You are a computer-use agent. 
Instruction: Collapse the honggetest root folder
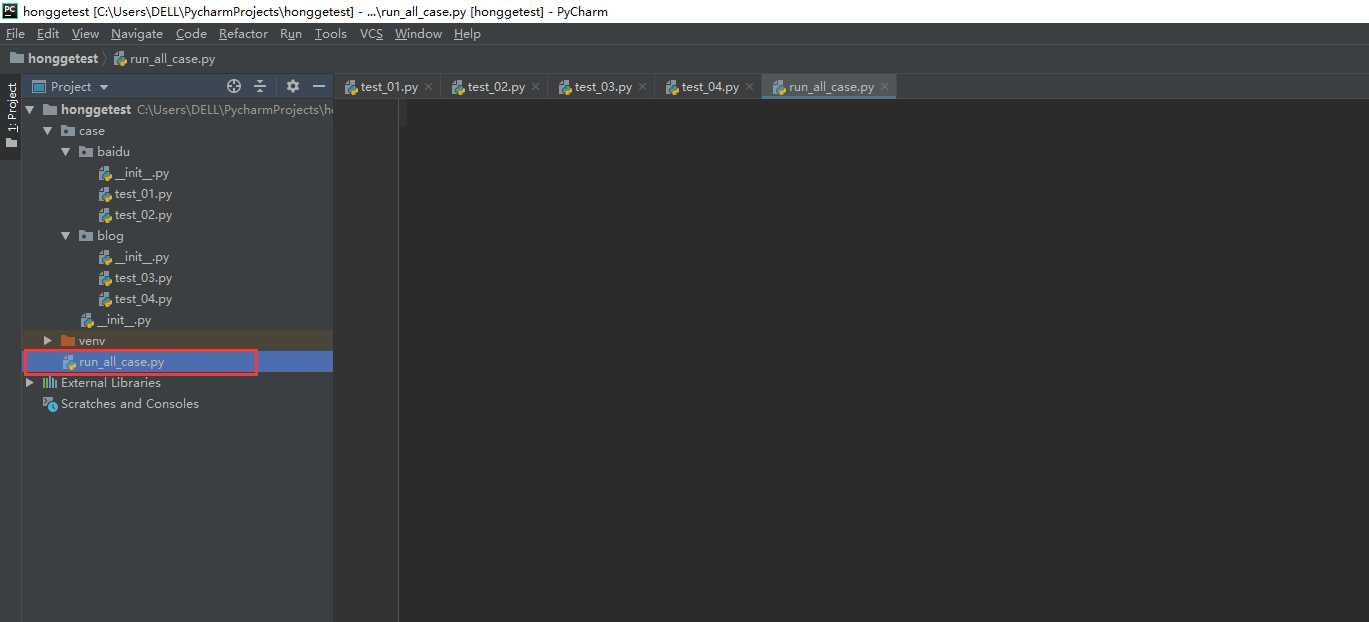click(29, 110)
